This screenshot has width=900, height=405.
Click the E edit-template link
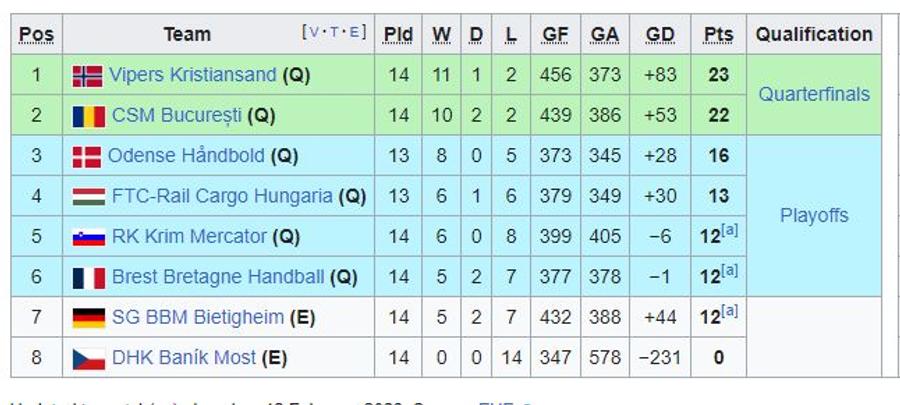(354, 32)
